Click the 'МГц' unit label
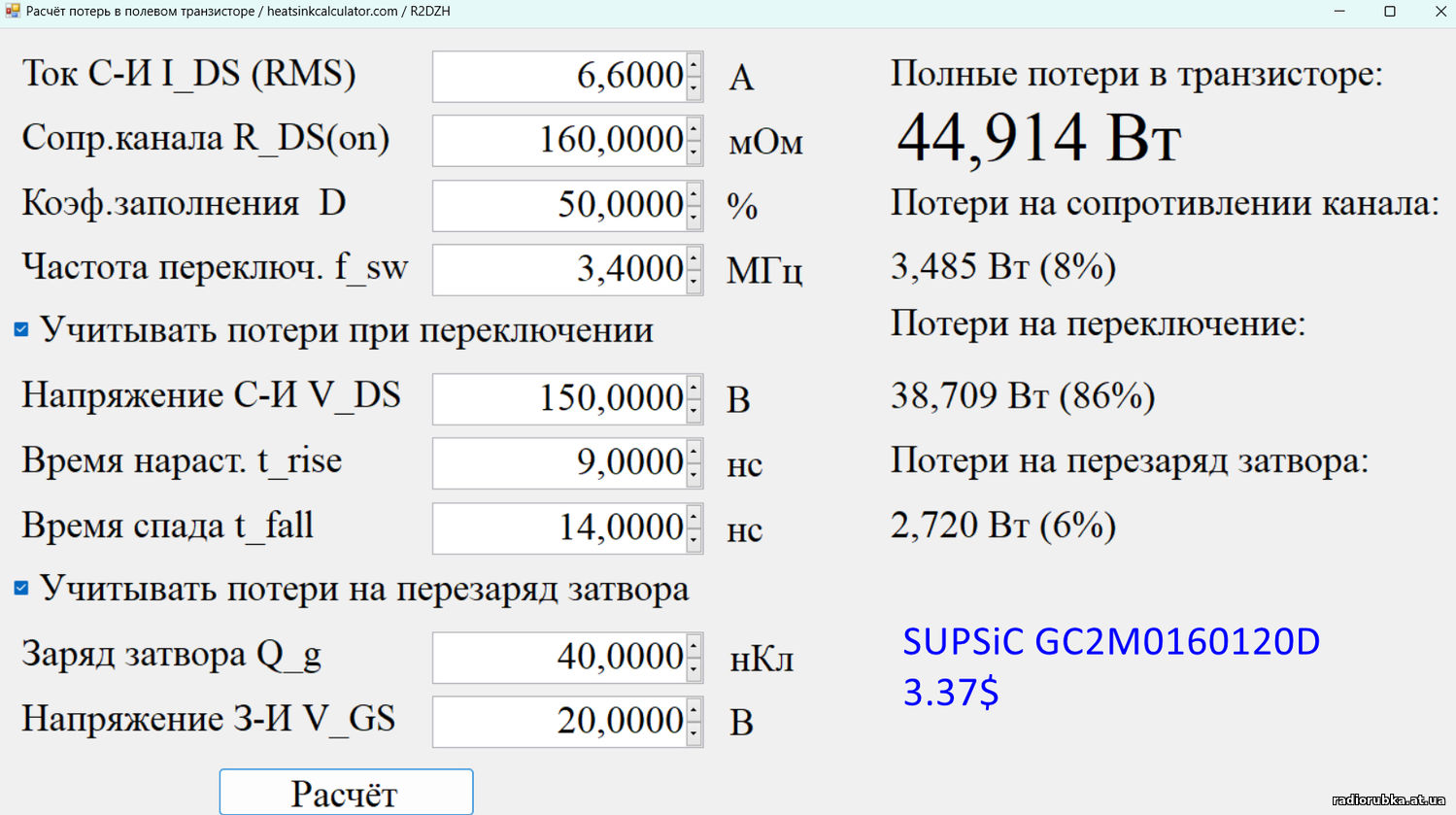The width and height of the screenshot is (1456, 815). tap(764, 271)
